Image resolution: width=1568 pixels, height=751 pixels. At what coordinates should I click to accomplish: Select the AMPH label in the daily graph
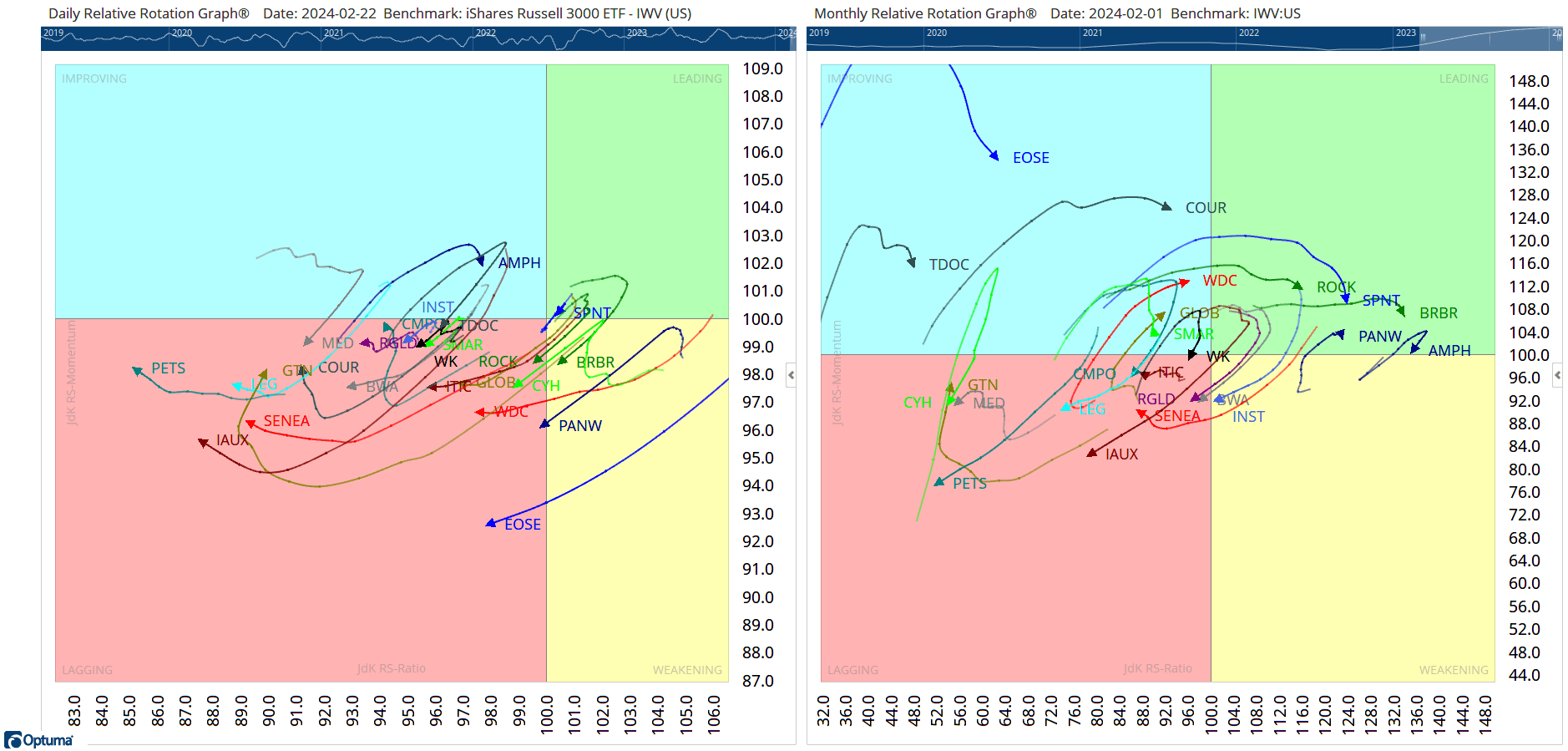(x=519, y=263)
